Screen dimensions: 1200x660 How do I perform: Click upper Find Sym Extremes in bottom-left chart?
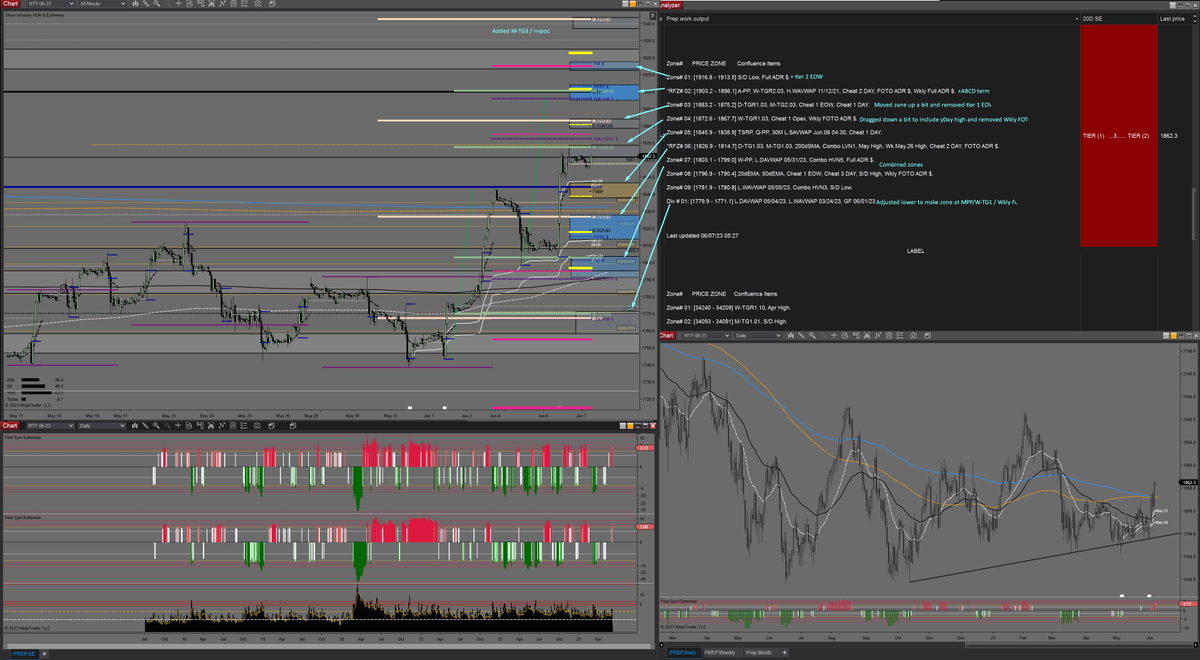pyautogui.click(x=22, y=437)
